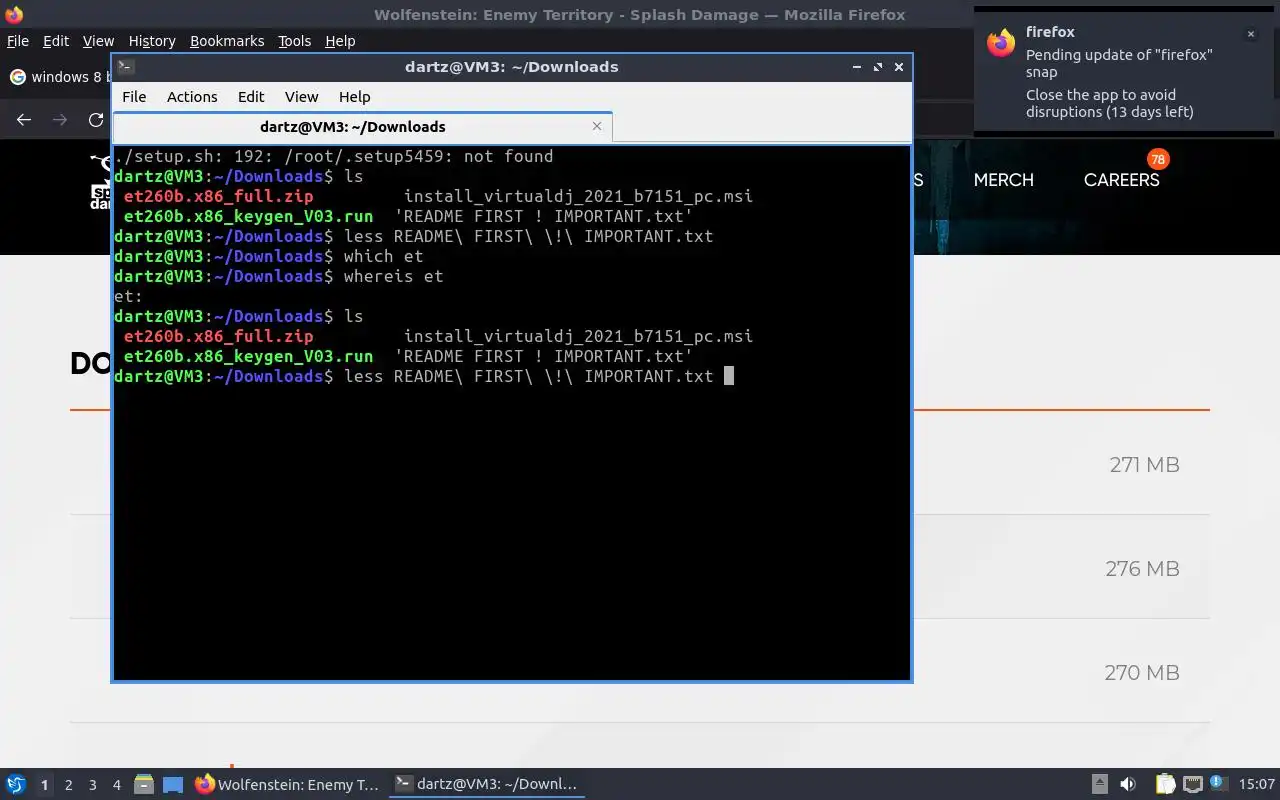Open the Lubuntu start menu icon
Viewport: 1280px width, 800px height.
click(15, 785)
